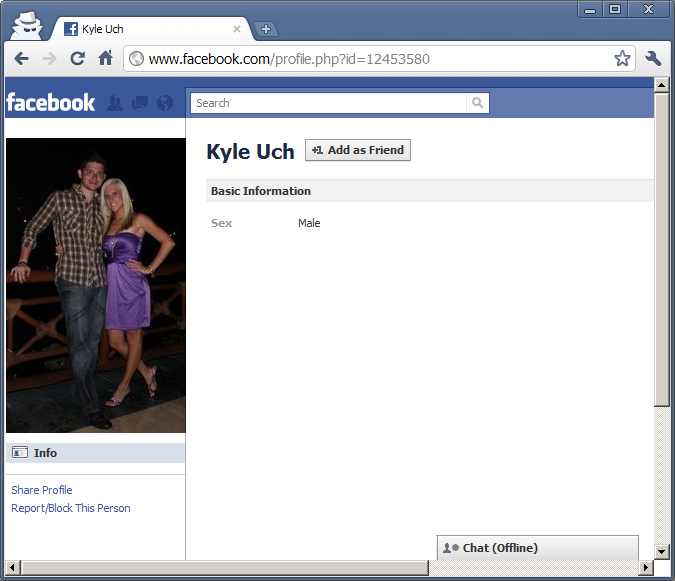The image size is (675, 581).
Task: Open Facebook messages icon
Action: click(140, 103)
